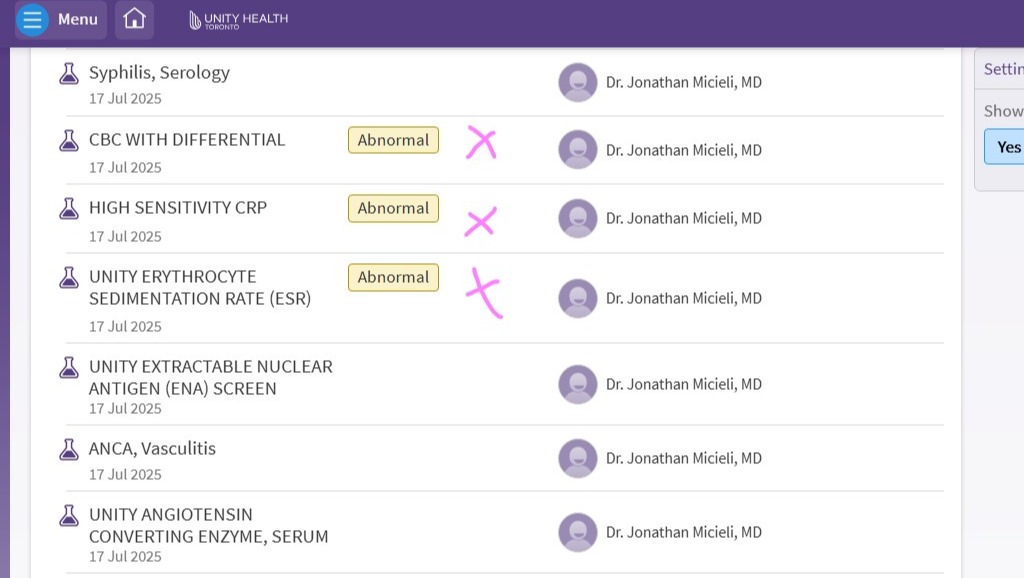Click the Abnormal badge on CBC WITH DIFFERENTIAL

(x=393, y=141)
